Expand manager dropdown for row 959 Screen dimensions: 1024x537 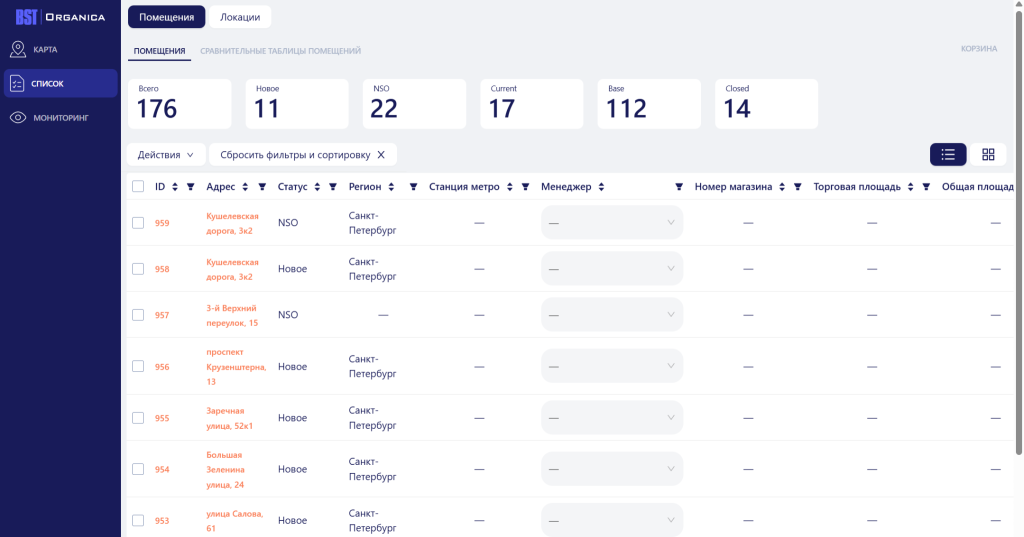click(x=611, y=223)
